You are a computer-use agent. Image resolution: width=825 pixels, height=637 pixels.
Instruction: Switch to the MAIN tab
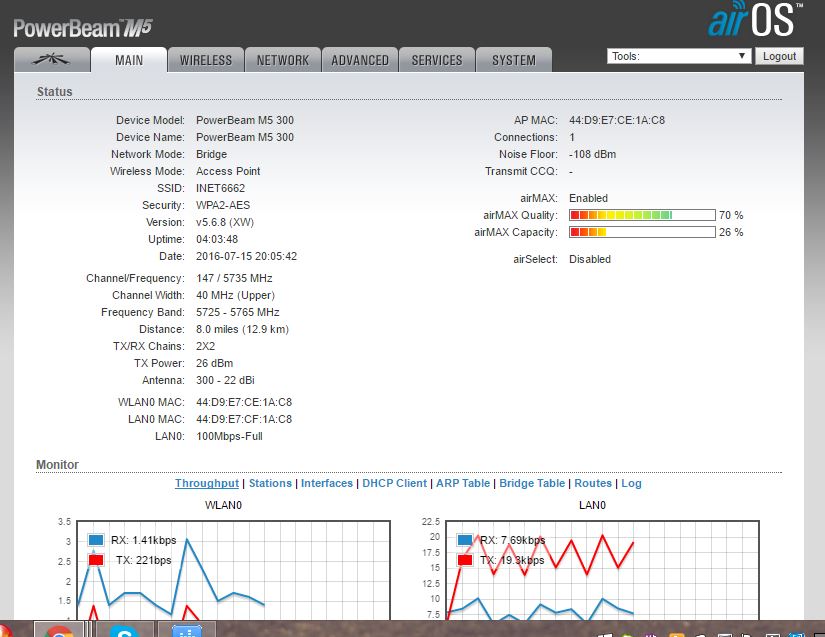(x=129, y=60)
